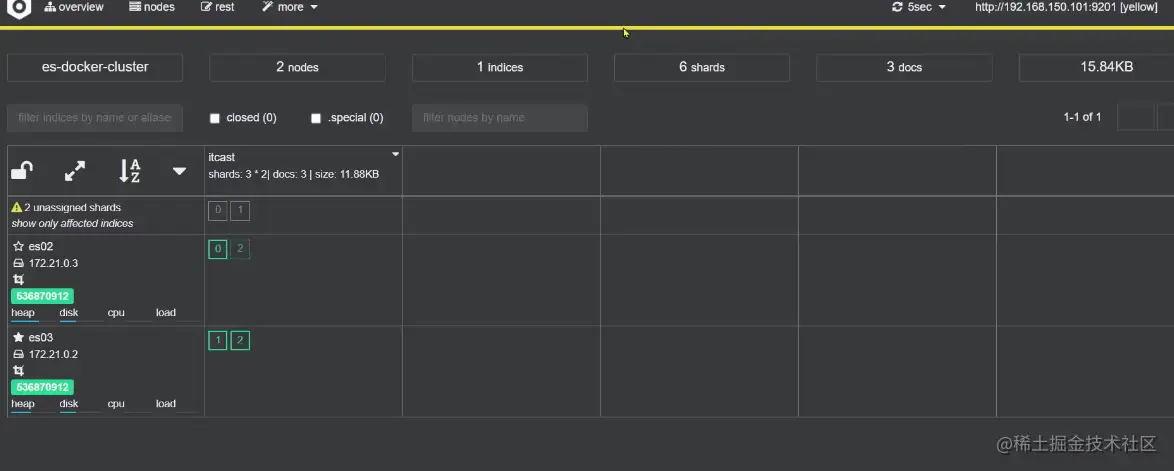Screen dimensions: 1174x471
Task: Click the crop icon under es02 address
Action: (x=19, y=279)
